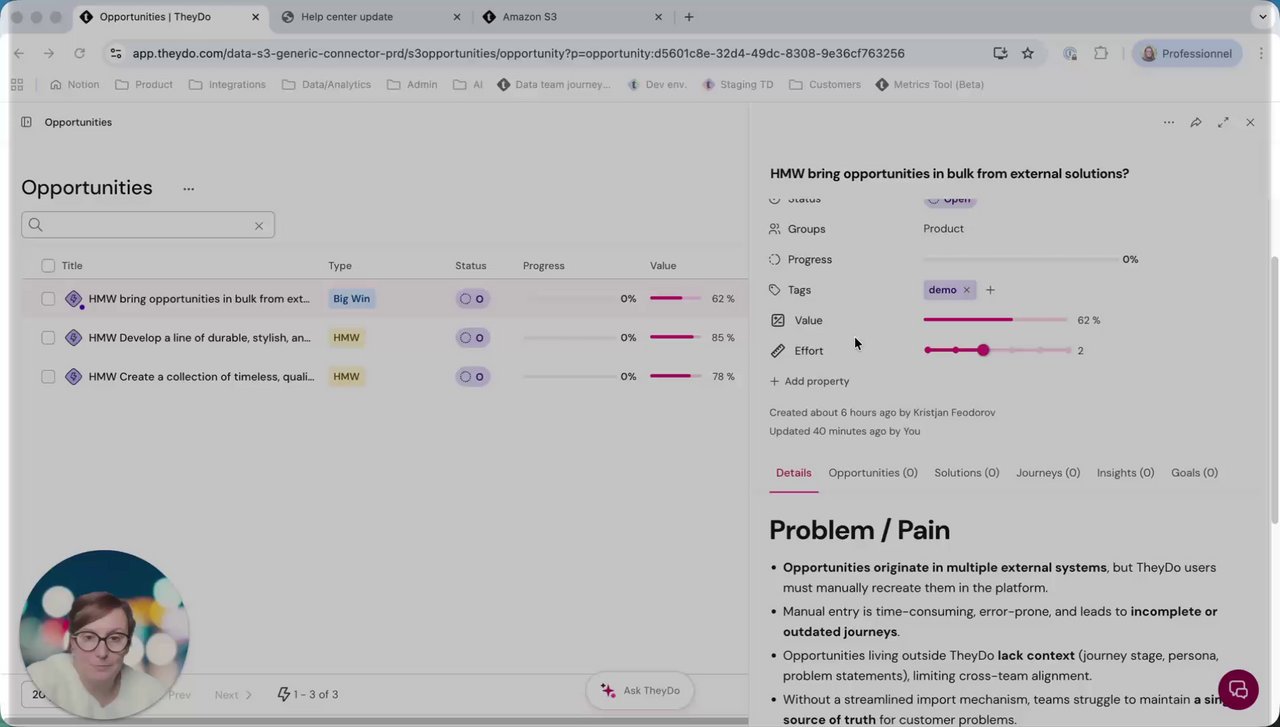
Task: Open status dropdown for first opportunity row
Action: tap(472, 299)
